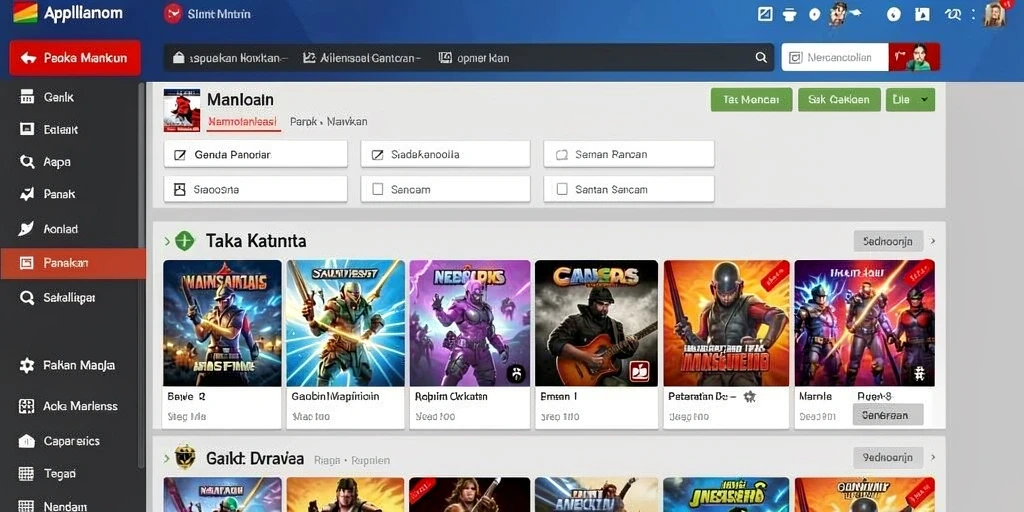This screenshot has width=1024, height=512.
Task: Click the green plus badge beside Taka Katinita
Action: click(185, 241)
